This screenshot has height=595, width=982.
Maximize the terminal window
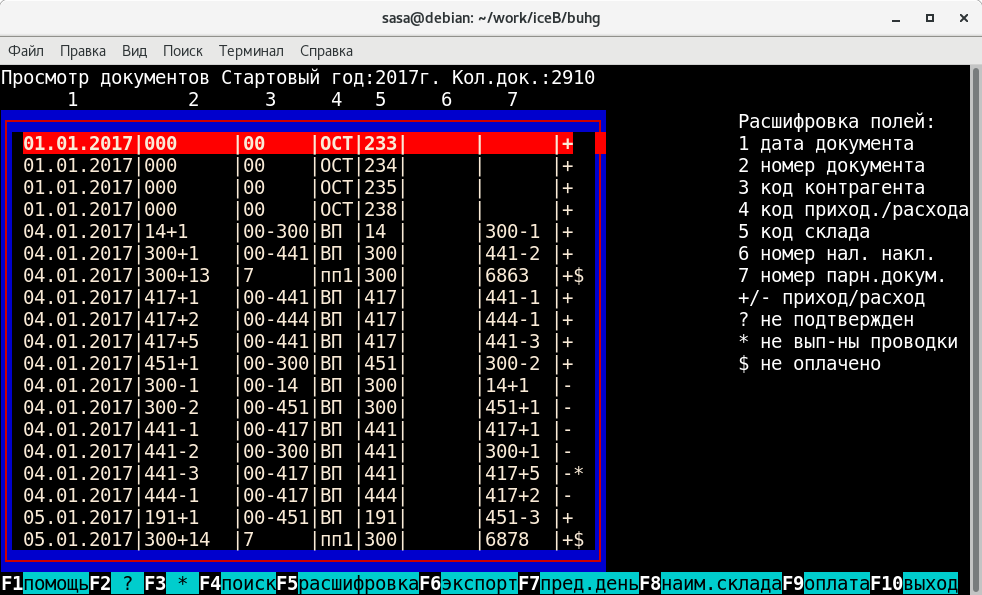(930, 19)
